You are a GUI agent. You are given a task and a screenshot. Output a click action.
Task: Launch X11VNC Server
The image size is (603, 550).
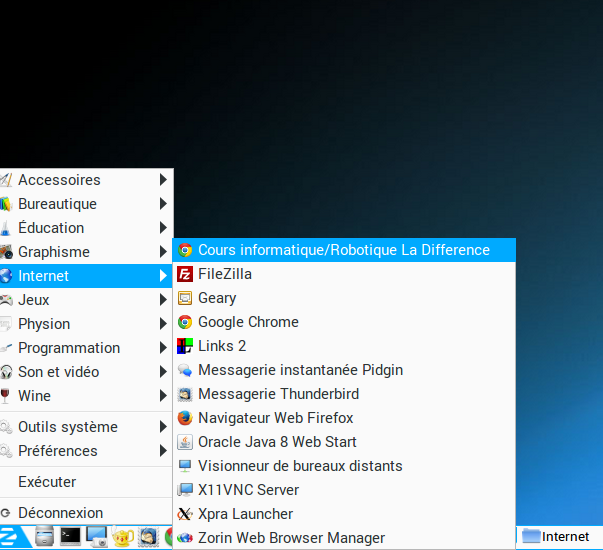344,490
